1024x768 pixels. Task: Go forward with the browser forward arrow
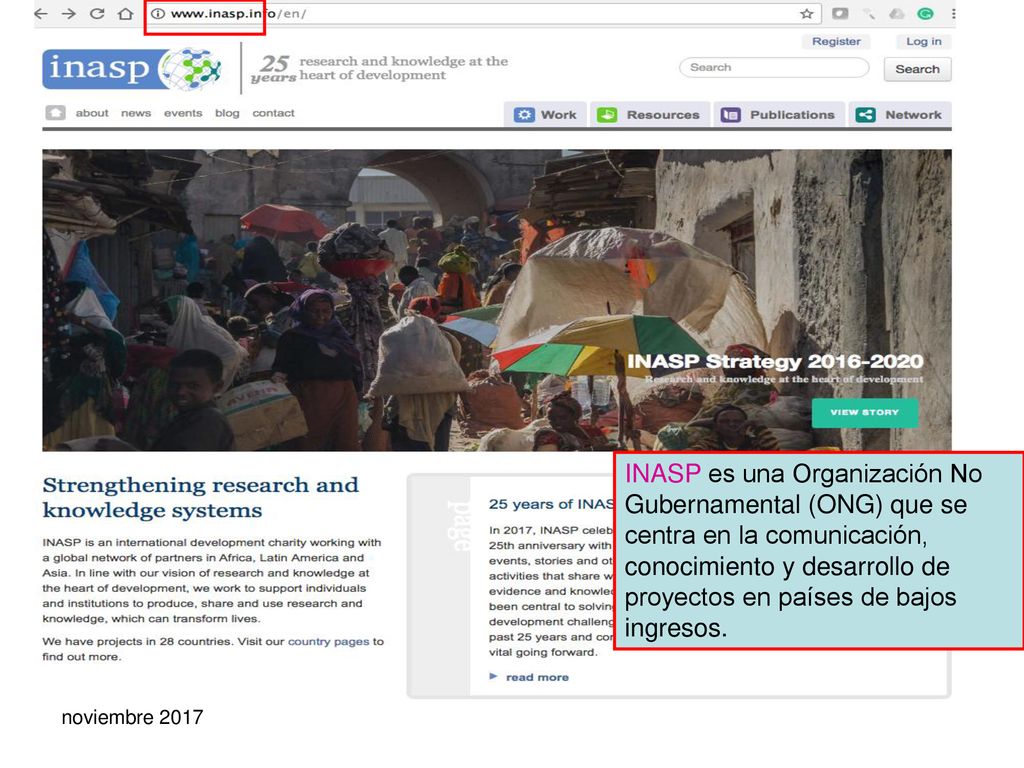pyautogui.click(x=69, y=14)
